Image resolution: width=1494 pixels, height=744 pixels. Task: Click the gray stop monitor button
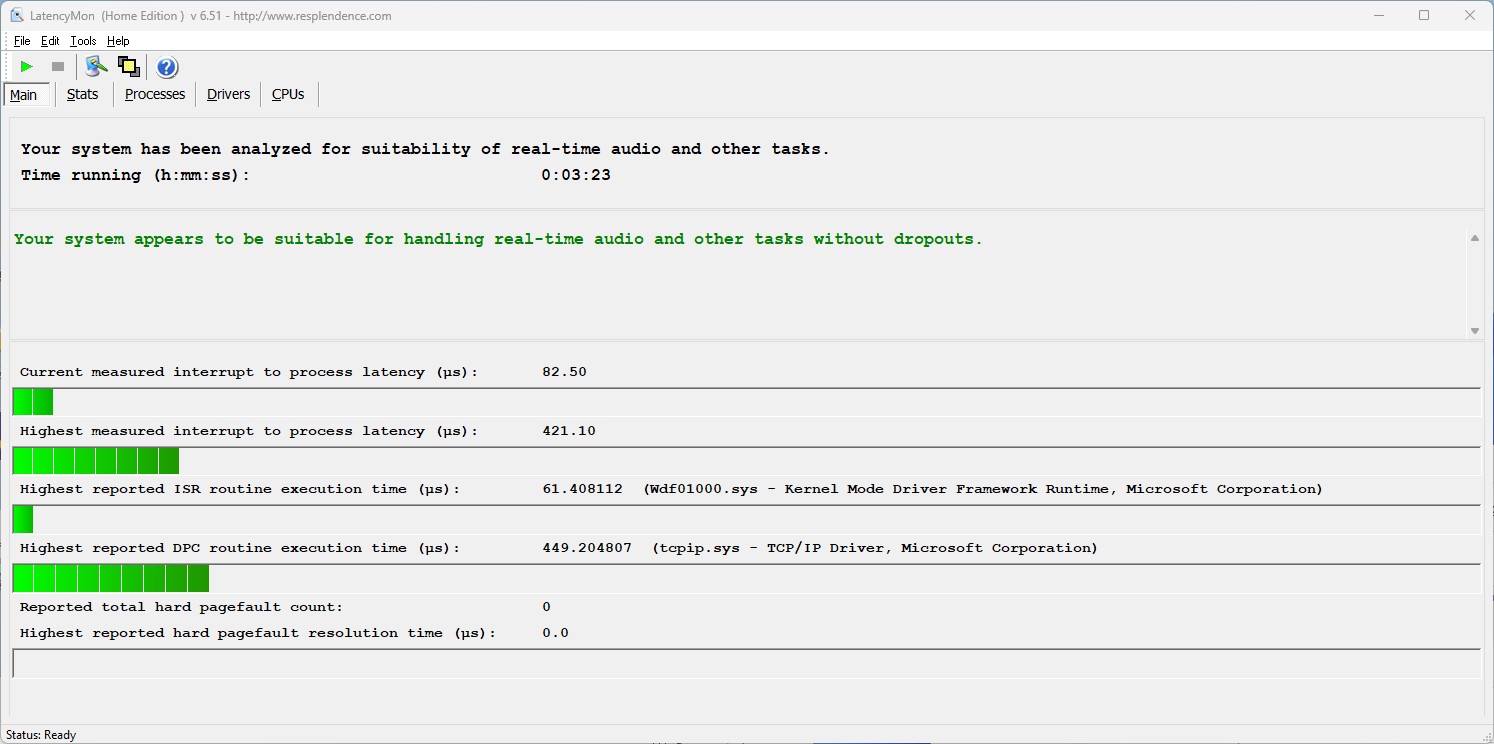(58, 67)
